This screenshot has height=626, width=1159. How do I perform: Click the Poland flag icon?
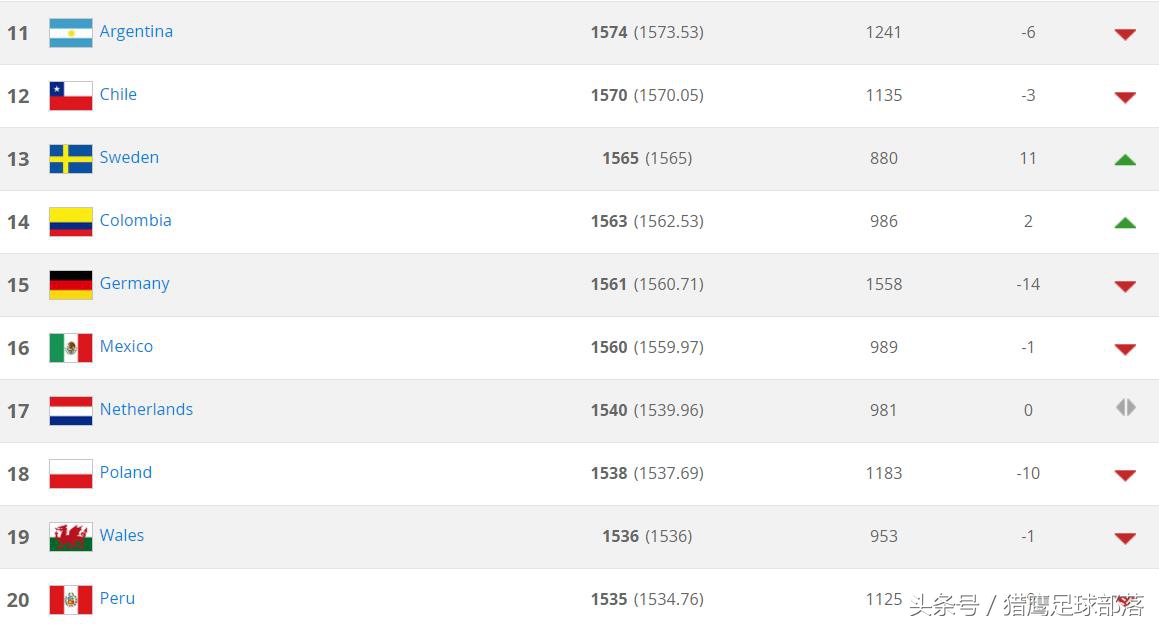[71, 474]
